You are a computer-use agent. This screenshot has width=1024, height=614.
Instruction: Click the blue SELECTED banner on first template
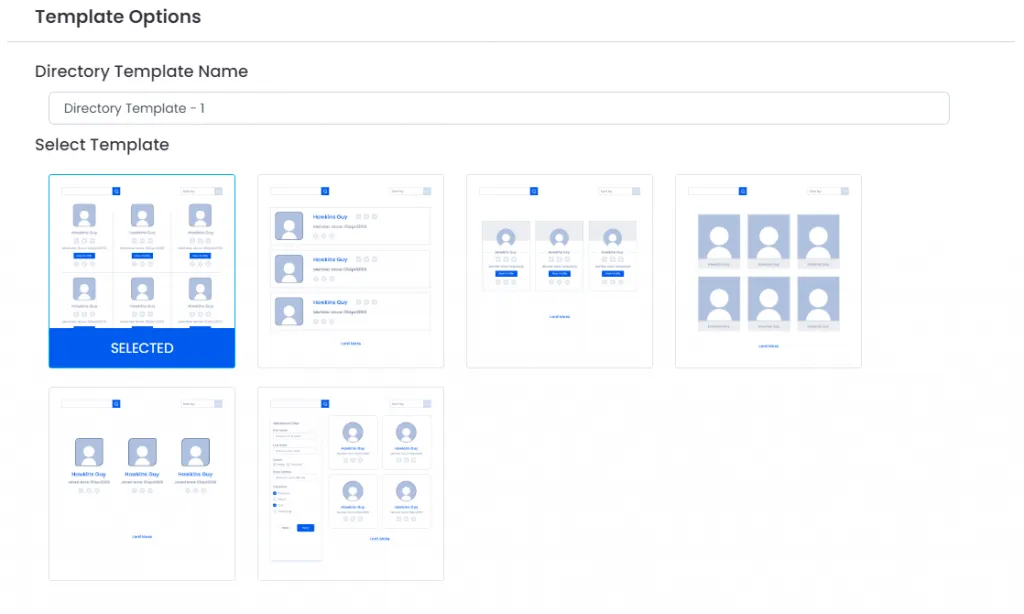click(x=142, y=348)
